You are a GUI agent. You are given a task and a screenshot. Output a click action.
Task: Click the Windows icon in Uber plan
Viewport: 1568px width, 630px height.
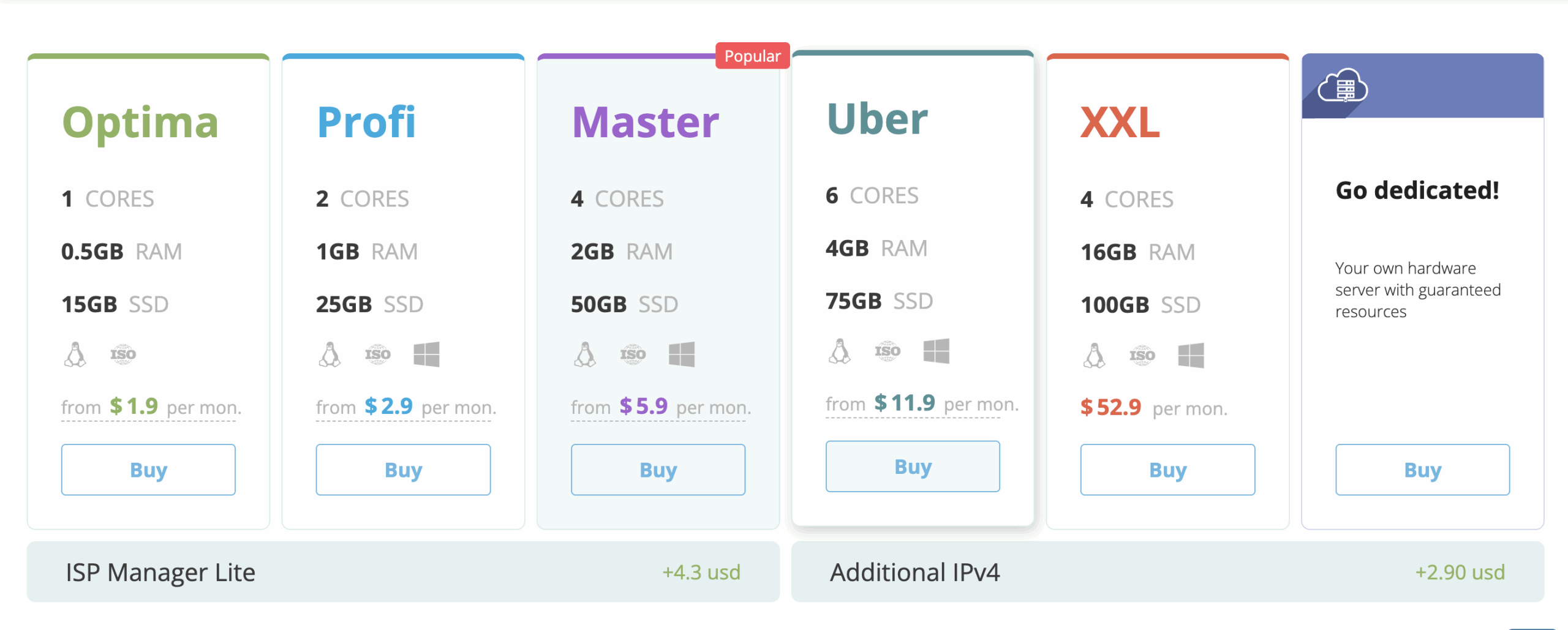[x=936, y=351]
